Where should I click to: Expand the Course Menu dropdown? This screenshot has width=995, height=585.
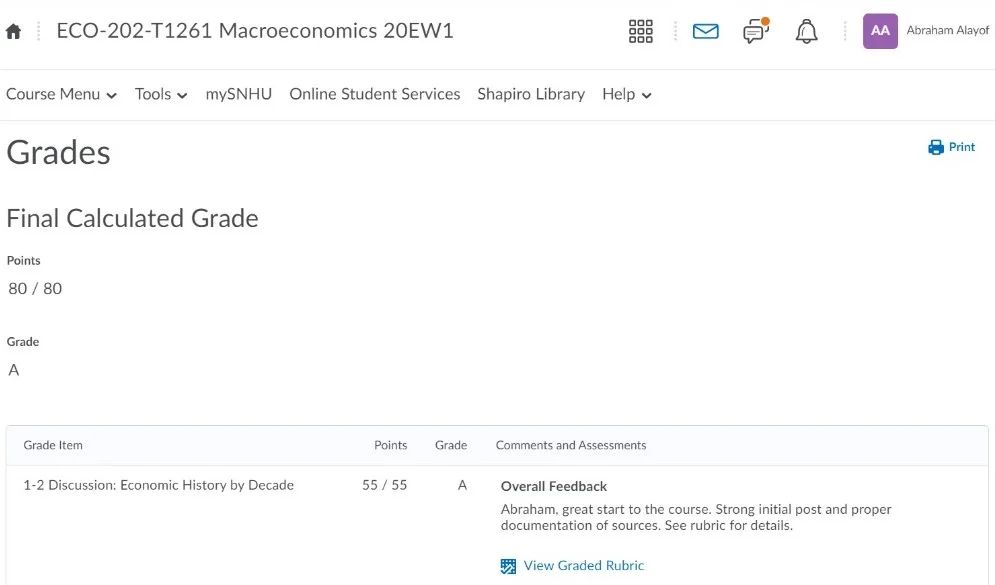[x=61, y=94]
